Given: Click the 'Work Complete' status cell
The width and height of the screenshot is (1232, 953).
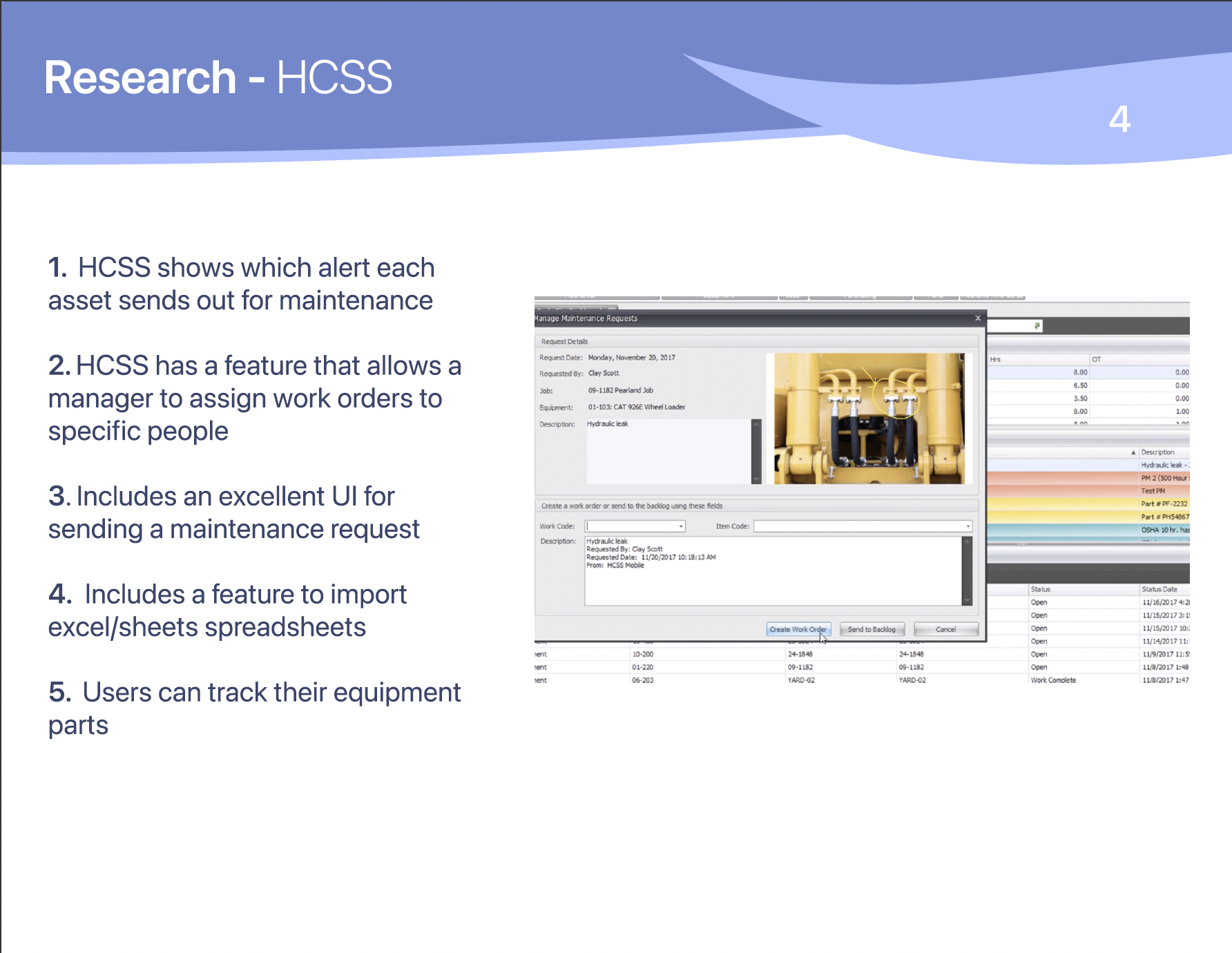Looking at the screenshot, I should click(1053, 680).
